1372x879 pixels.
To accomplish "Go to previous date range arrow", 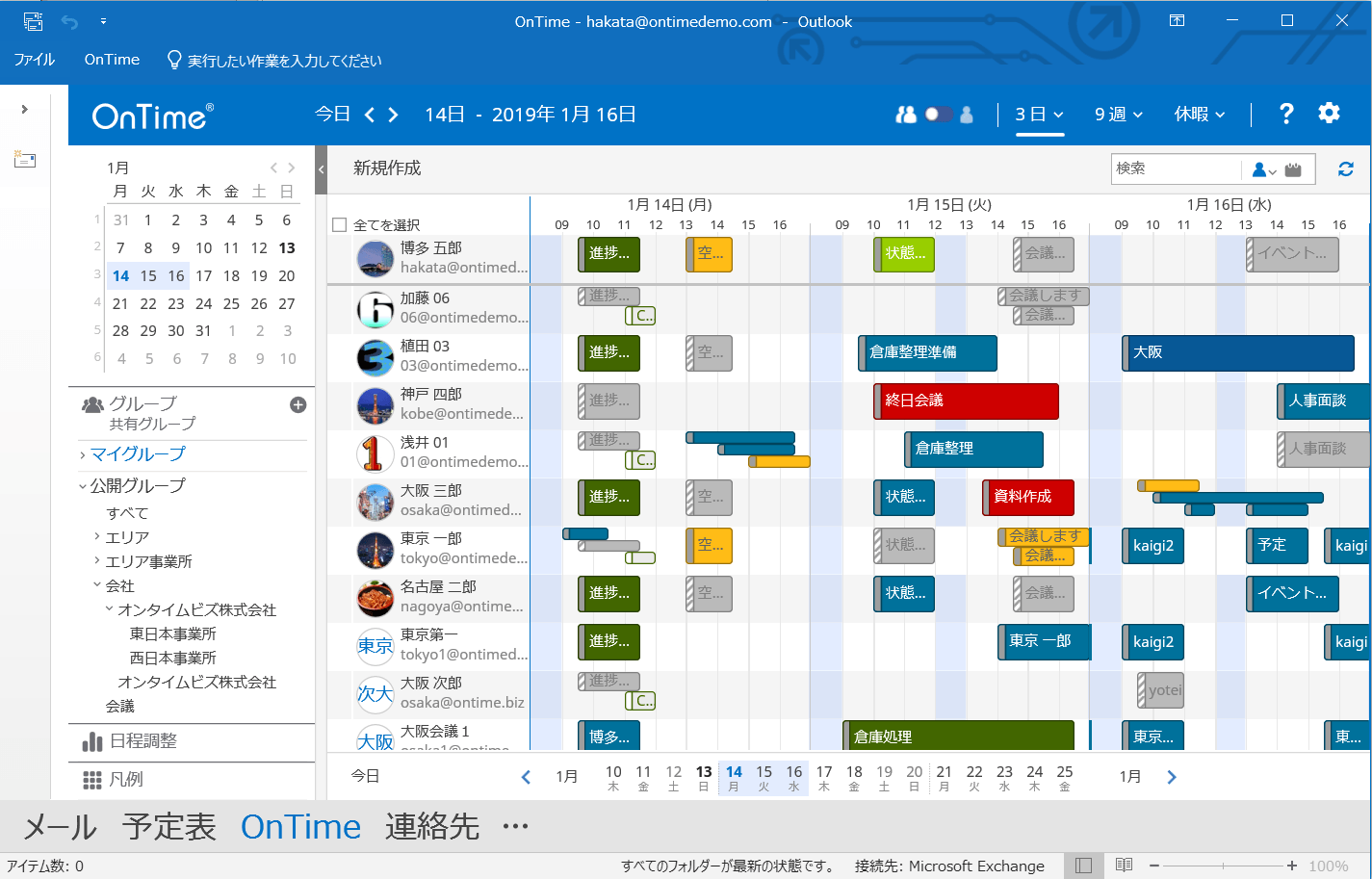I will coord(370,115).
